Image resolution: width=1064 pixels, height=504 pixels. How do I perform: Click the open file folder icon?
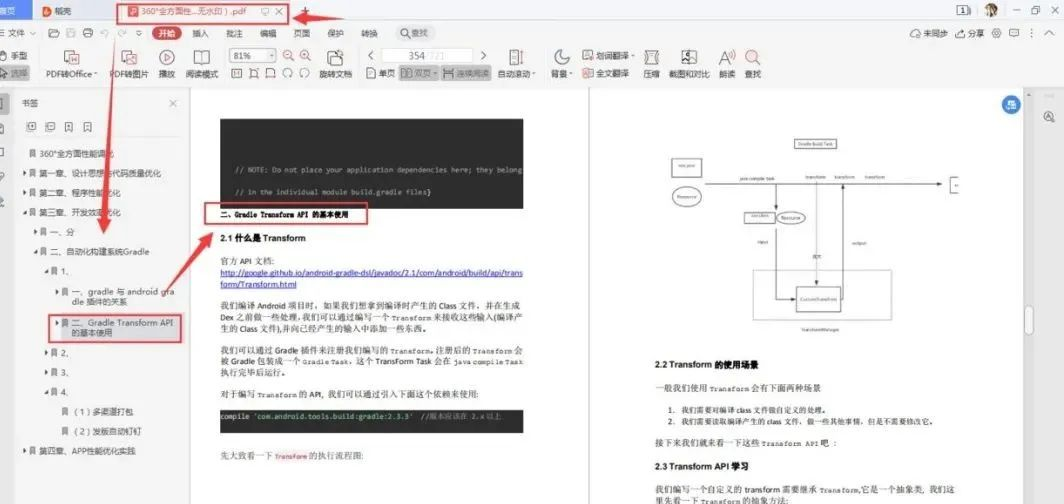pyautogui.click(x=54, y=33)
